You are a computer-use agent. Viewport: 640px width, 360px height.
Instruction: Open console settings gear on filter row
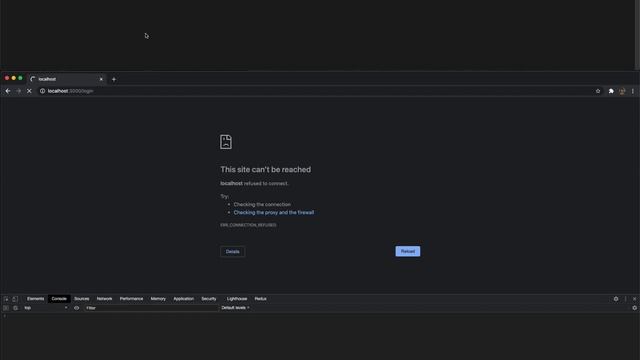(634, 308)
